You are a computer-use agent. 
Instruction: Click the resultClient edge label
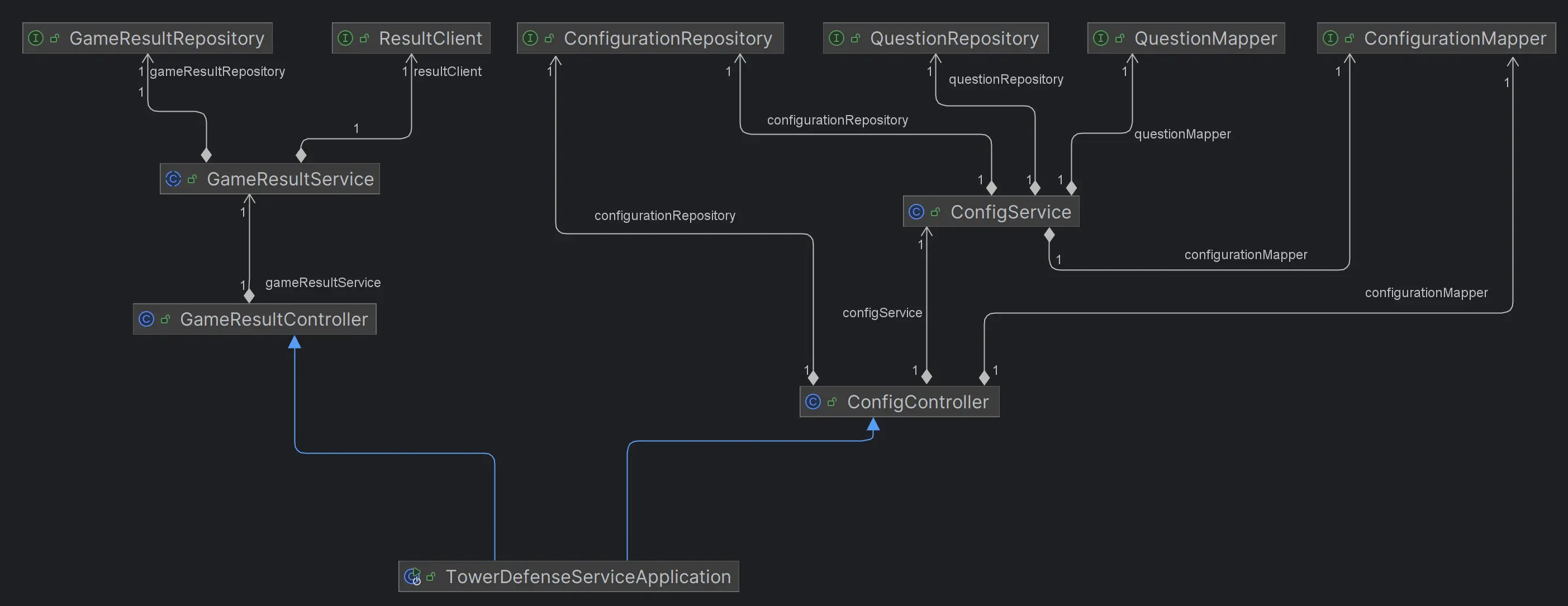(448, 71)
